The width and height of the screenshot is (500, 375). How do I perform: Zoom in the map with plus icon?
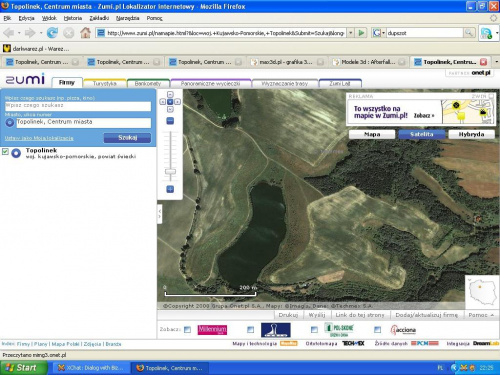point(170,189)
